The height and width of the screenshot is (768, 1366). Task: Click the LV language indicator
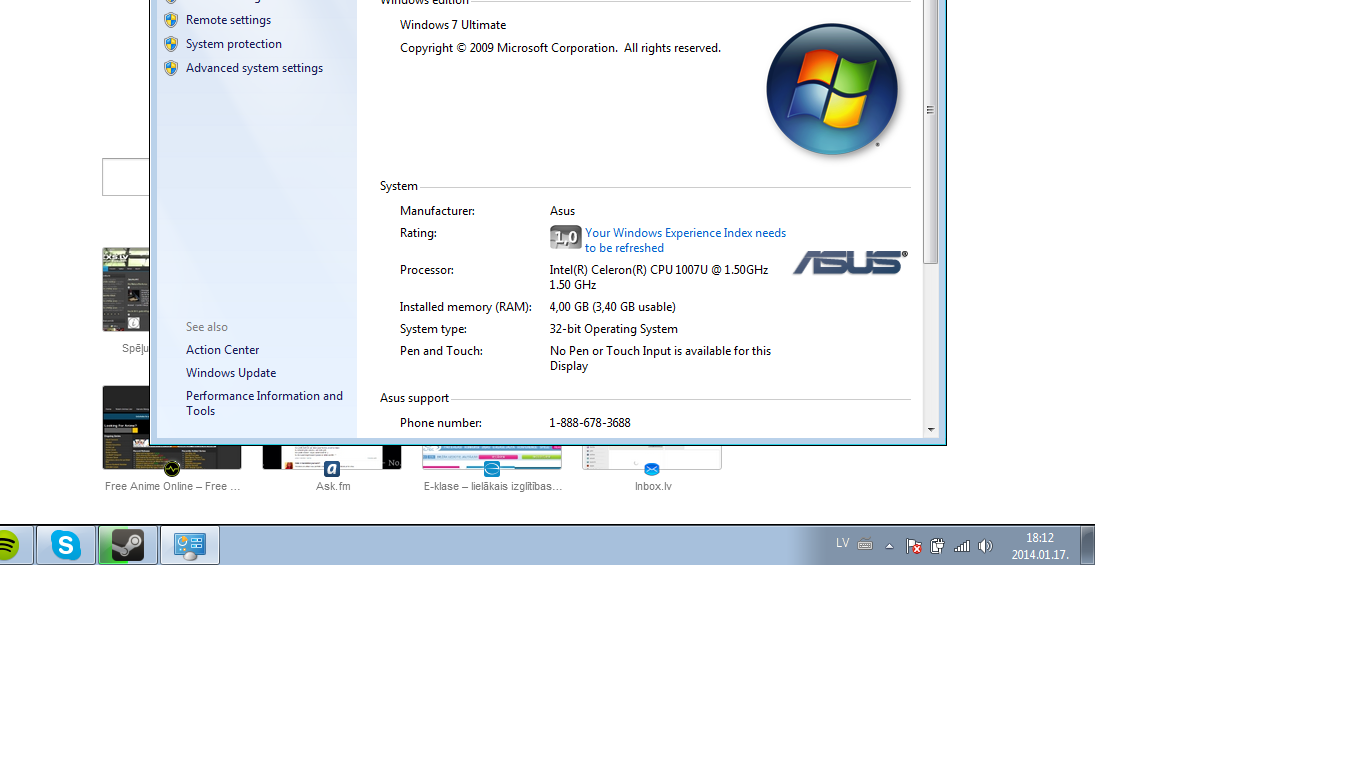(843, 543)
